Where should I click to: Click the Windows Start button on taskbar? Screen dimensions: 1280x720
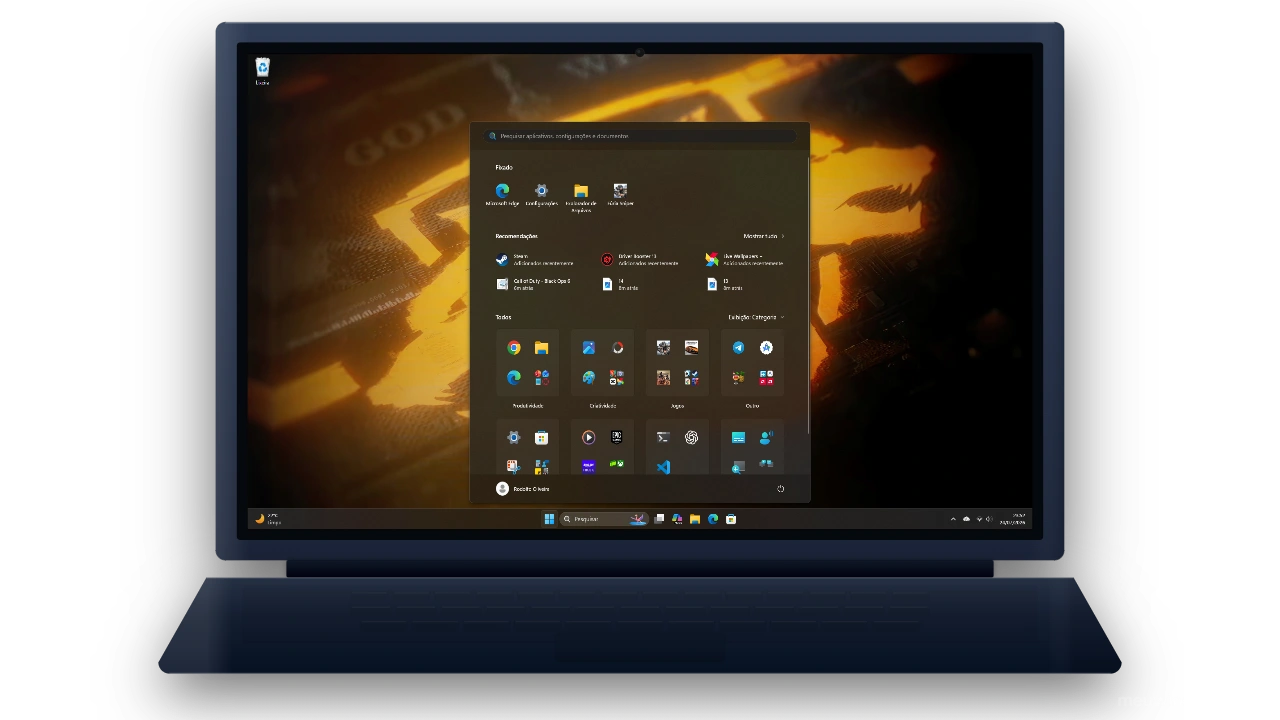[x=549, y=519]
